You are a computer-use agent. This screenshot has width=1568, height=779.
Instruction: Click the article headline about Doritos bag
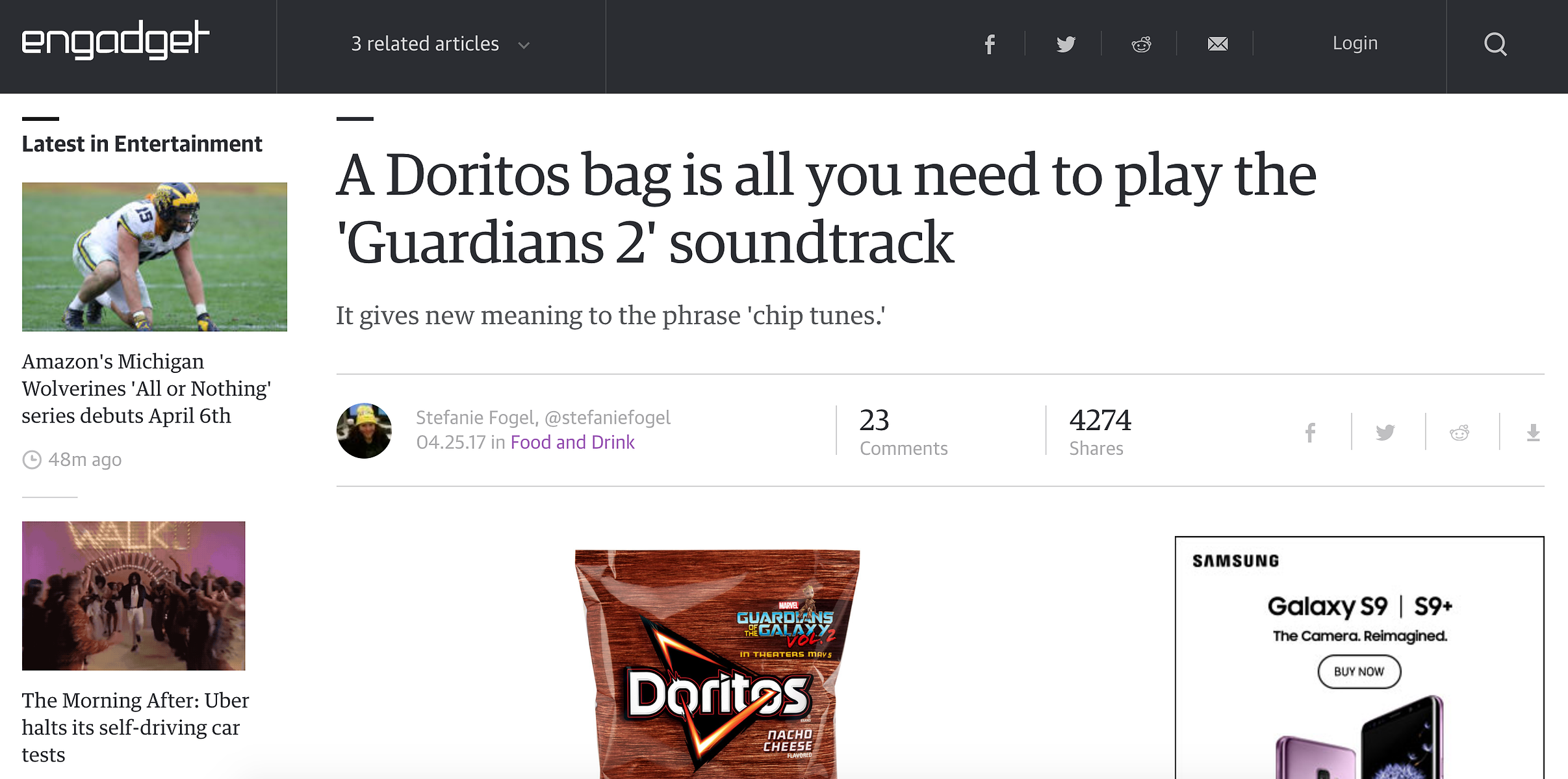[x=826, y=209]
